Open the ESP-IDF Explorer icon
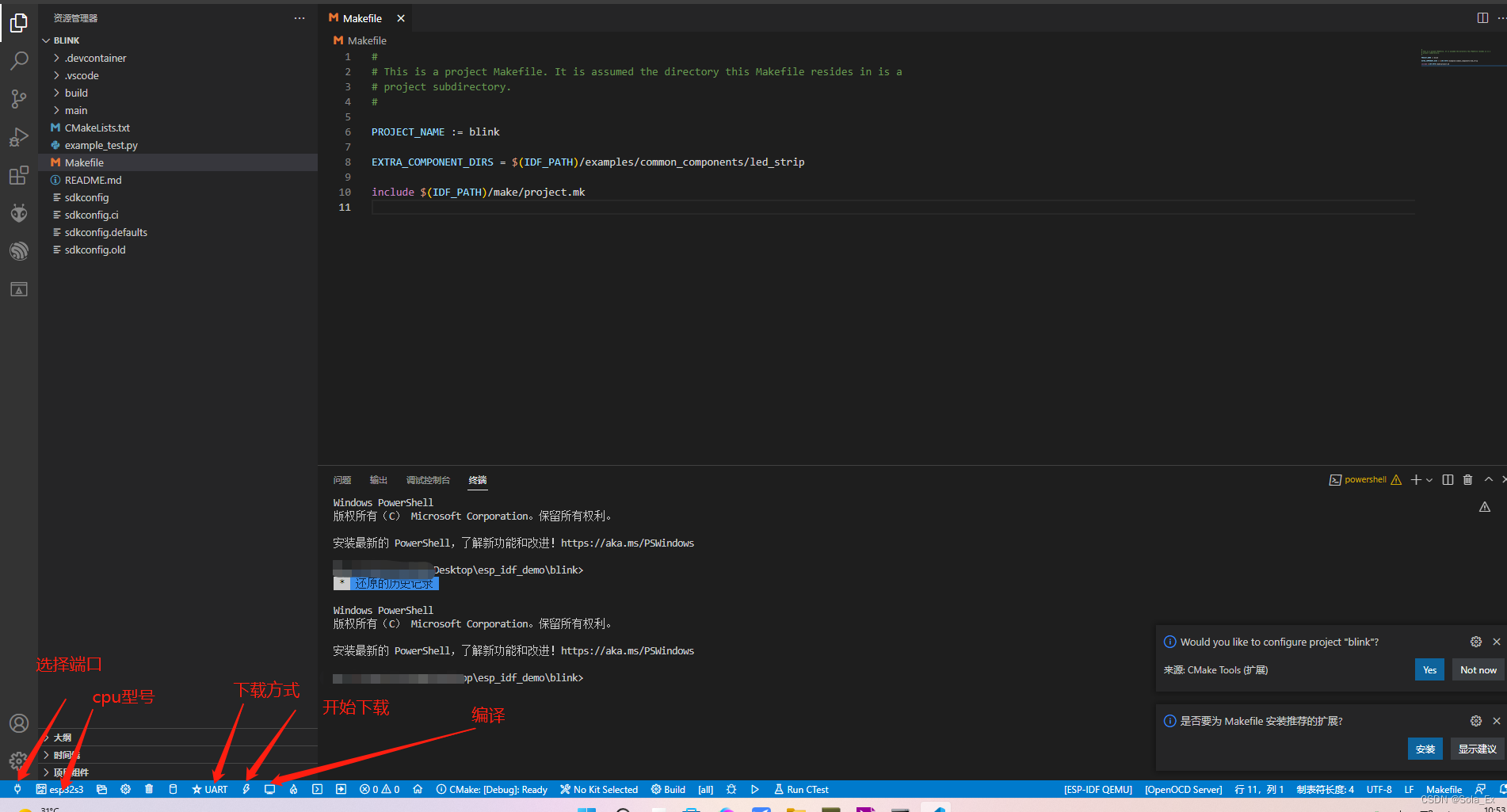 click(x=19, y=251)
